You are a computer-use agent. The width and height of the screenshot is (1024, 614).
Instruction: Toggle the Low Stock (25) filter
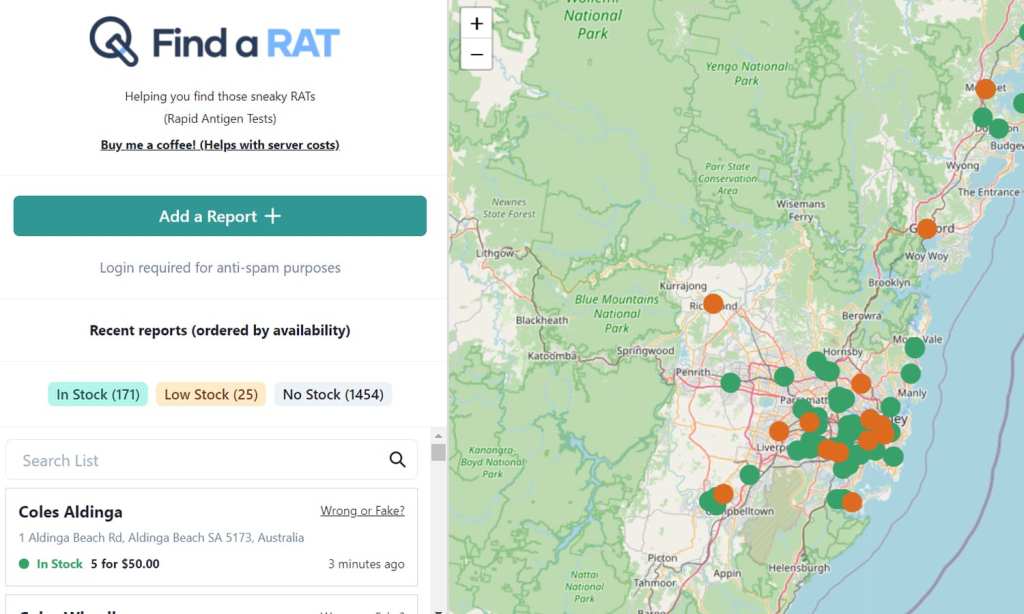(x=211, y=395)
